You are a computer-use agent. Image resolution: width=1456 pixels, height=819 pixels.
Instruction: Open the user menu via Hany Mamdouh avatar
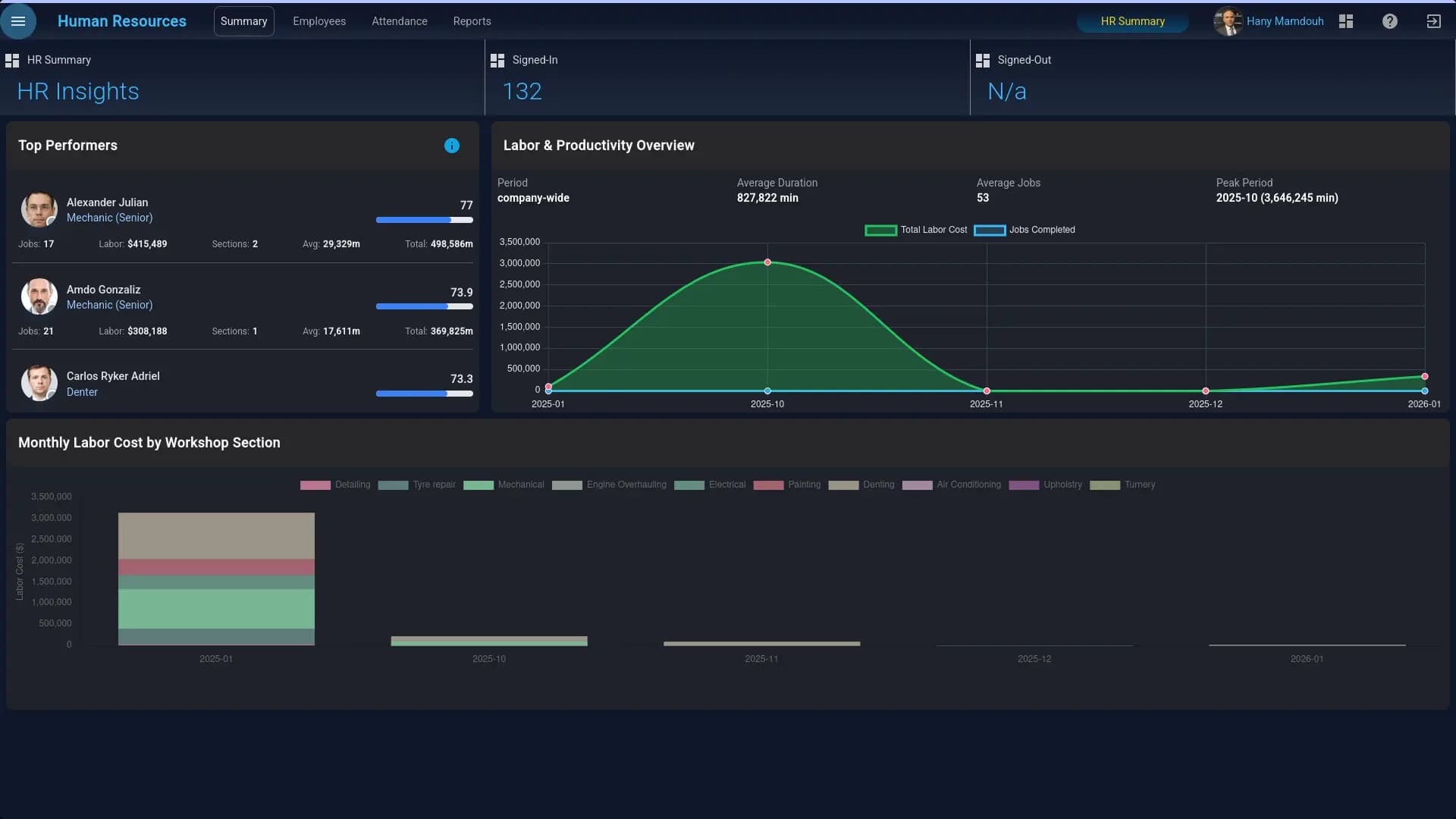1227,21
